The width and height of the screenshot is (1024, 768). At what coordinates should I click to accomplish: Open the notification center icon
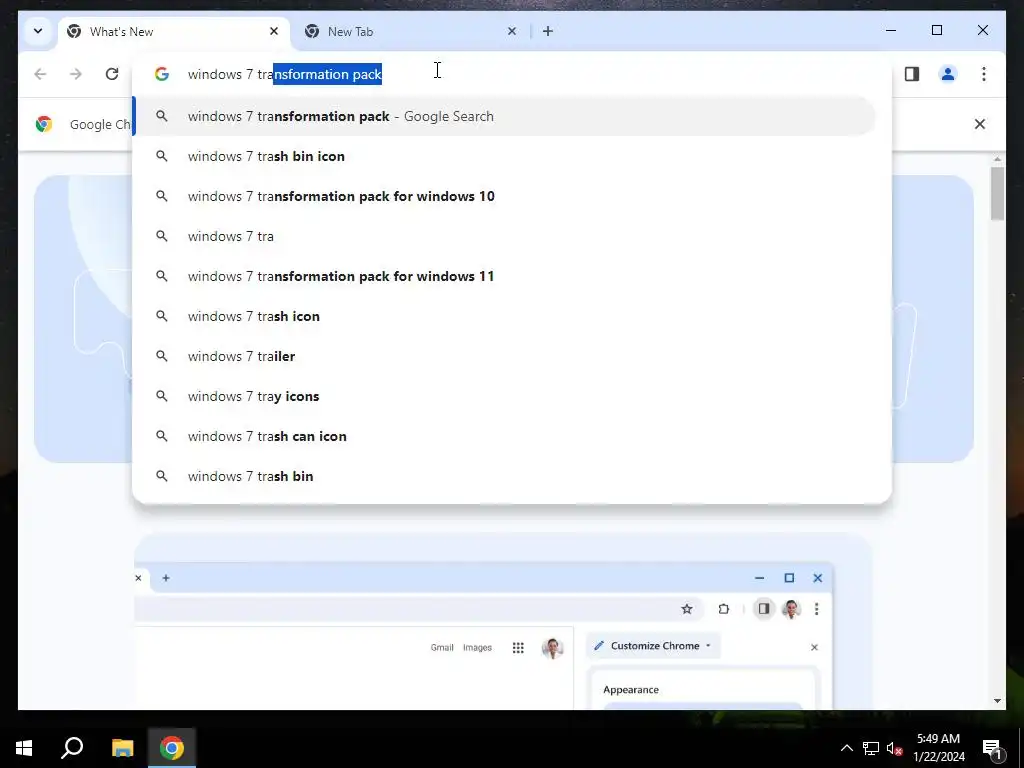coord(992,748)
